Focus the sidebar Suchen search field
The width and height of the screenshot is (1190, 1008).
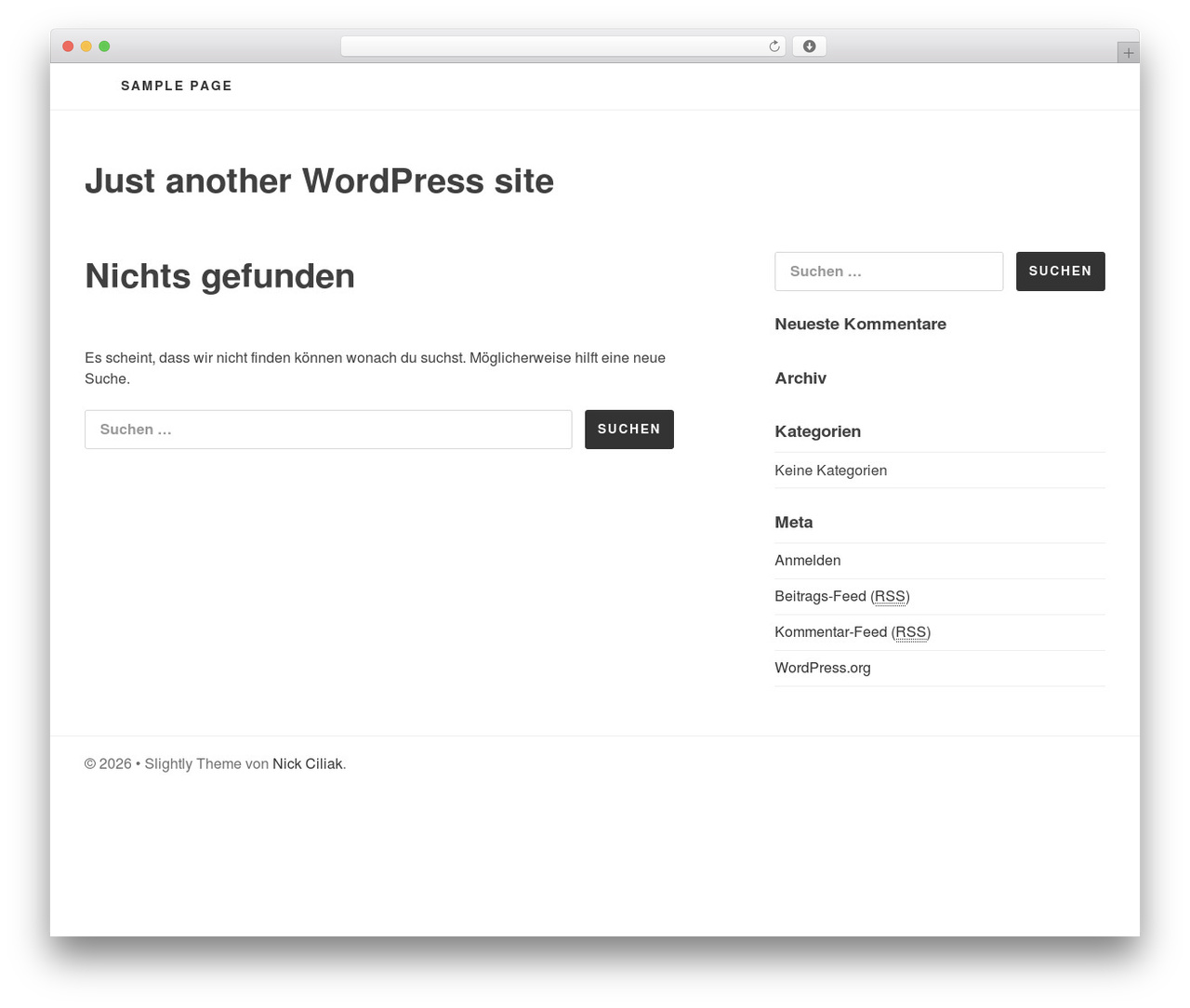[x=889, y=272]
